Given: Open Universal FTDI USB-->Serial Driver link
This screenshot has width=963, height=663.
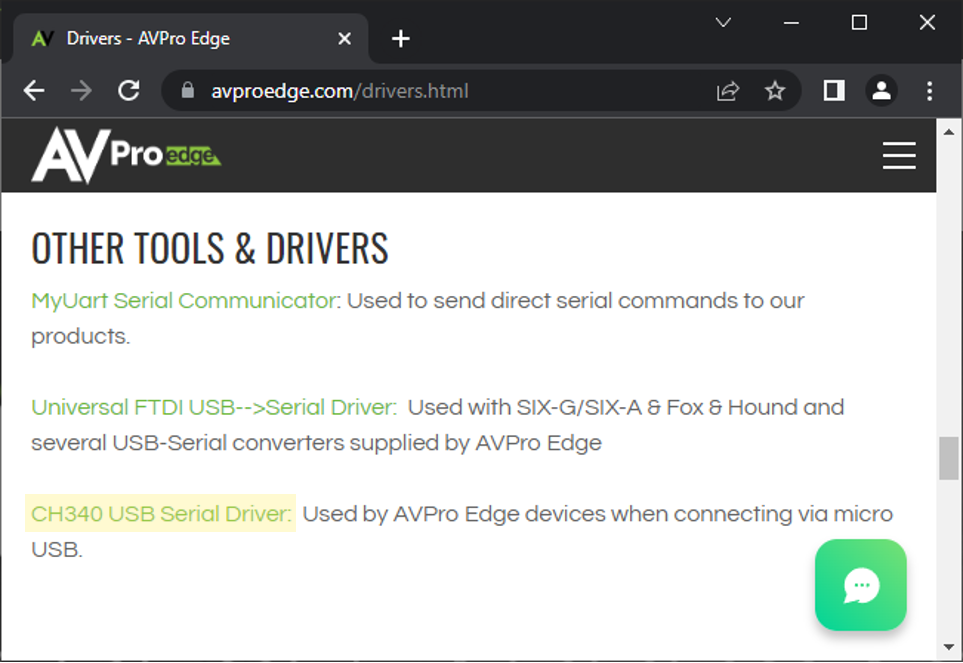Looking at the screenshot, I should (213, 408).
